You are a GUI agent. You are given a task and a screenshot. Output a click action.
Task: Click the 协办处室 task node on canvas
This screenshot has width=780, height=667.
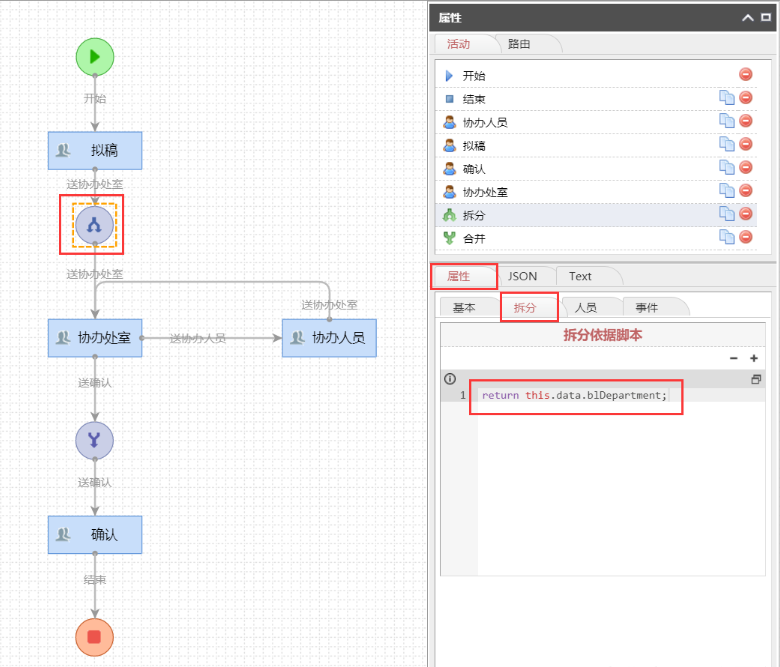(x=95, y=338)
